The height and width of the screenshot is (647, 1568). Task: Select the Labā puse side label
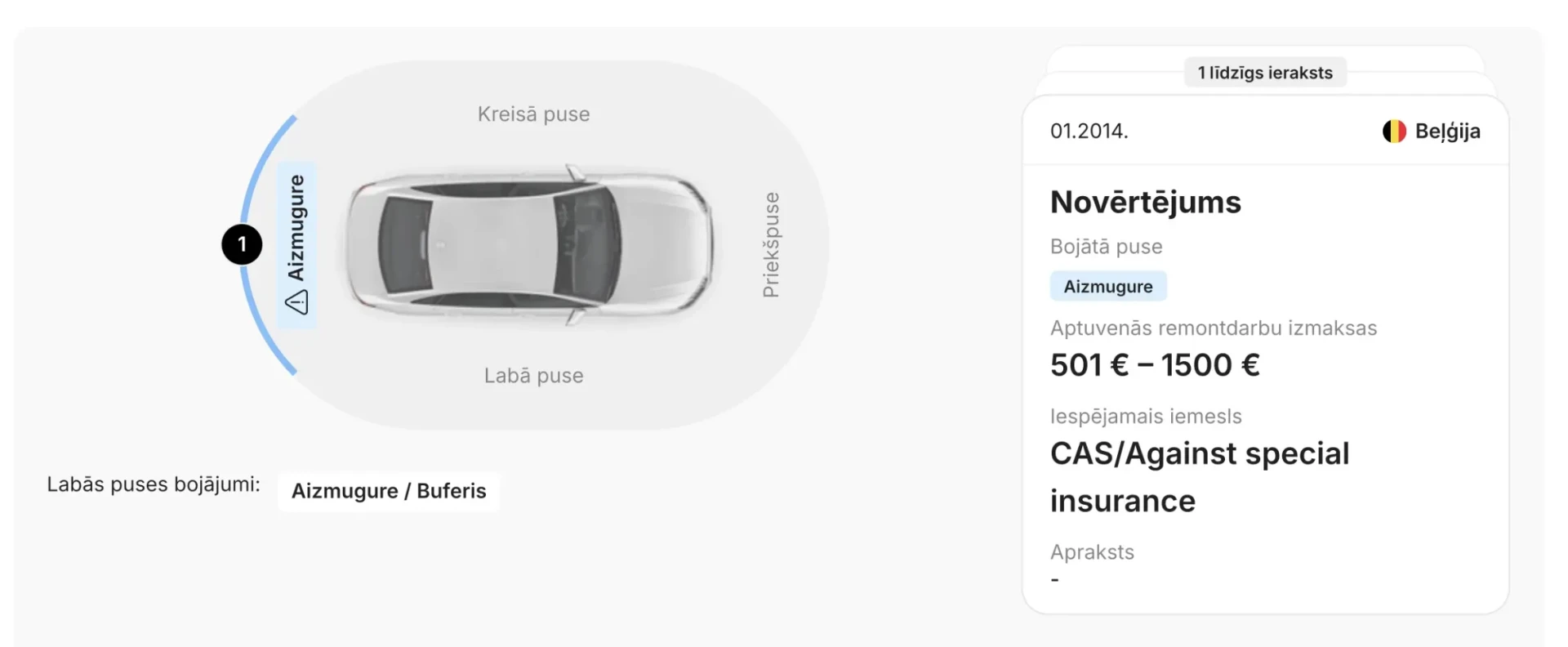[x=533, y=376]
